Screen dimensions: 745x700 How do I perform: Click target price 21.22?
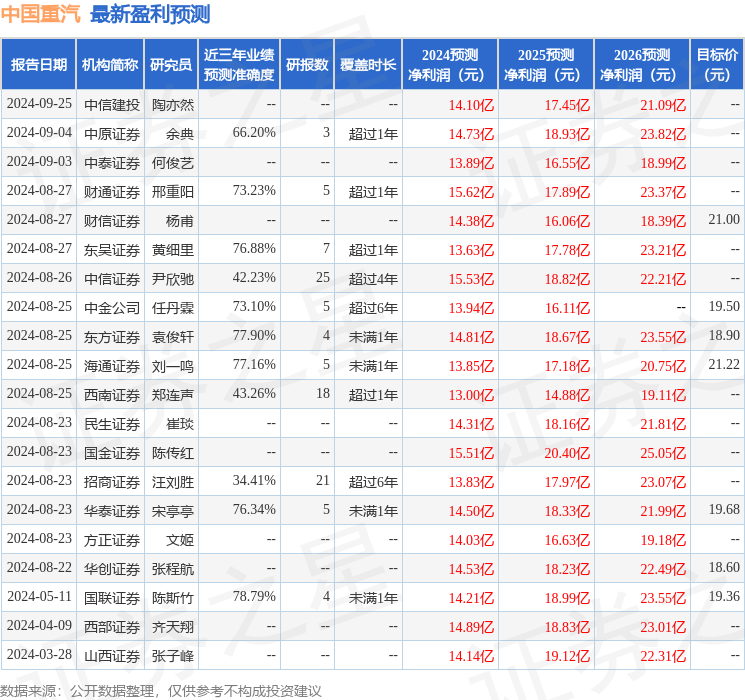click(x=724, y=364)
